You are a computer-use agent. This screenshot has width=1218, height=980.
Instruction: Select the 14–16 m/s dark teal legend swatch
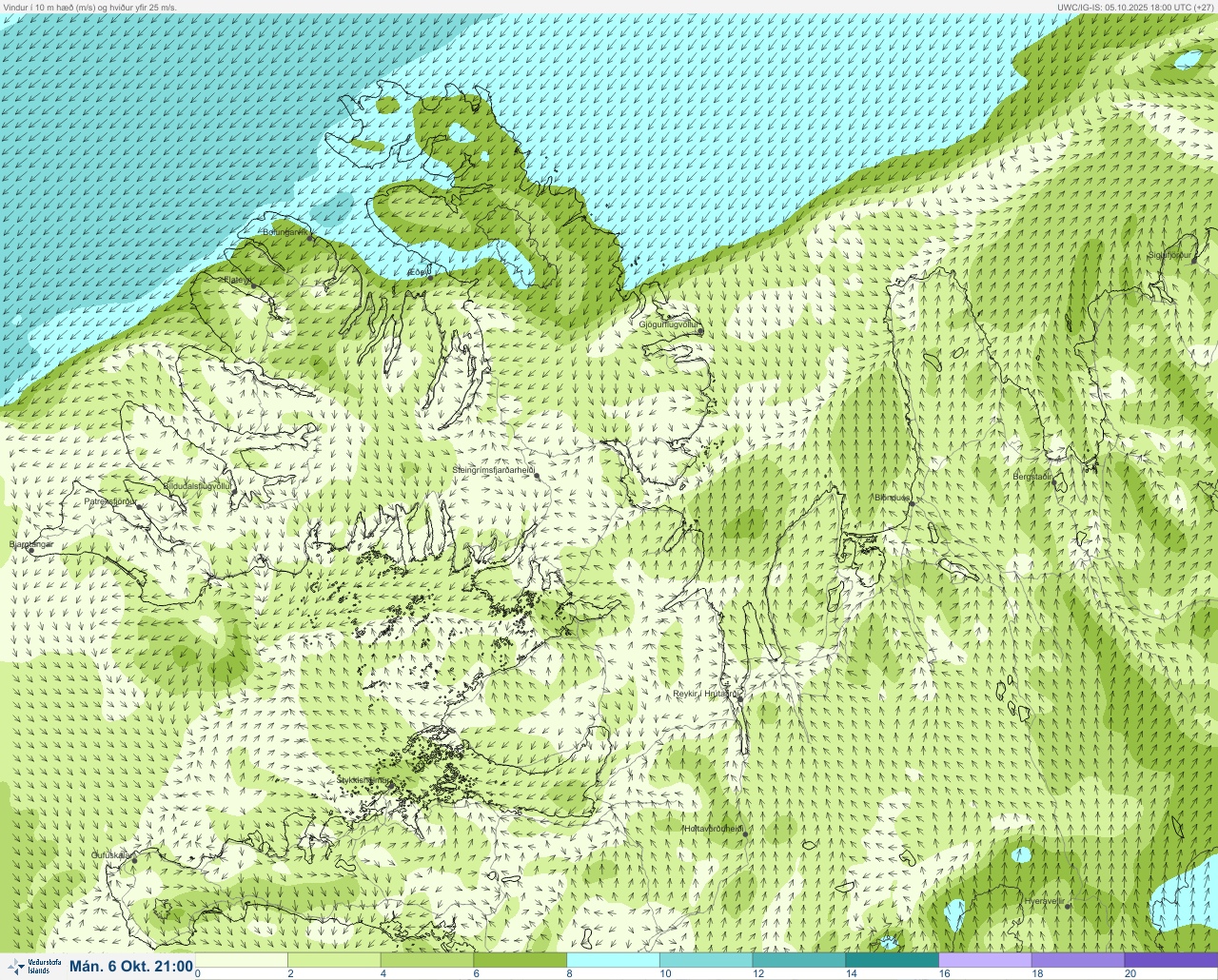point(893,960)
